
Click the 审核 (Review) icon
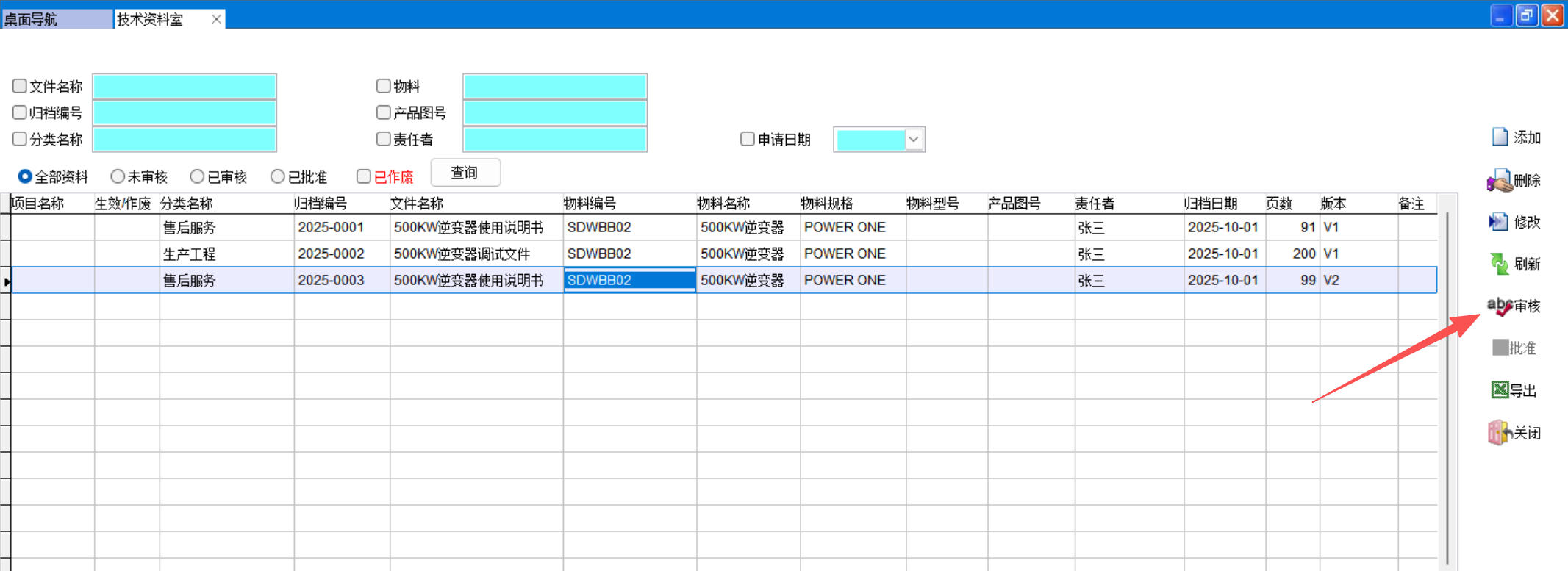1499,306
